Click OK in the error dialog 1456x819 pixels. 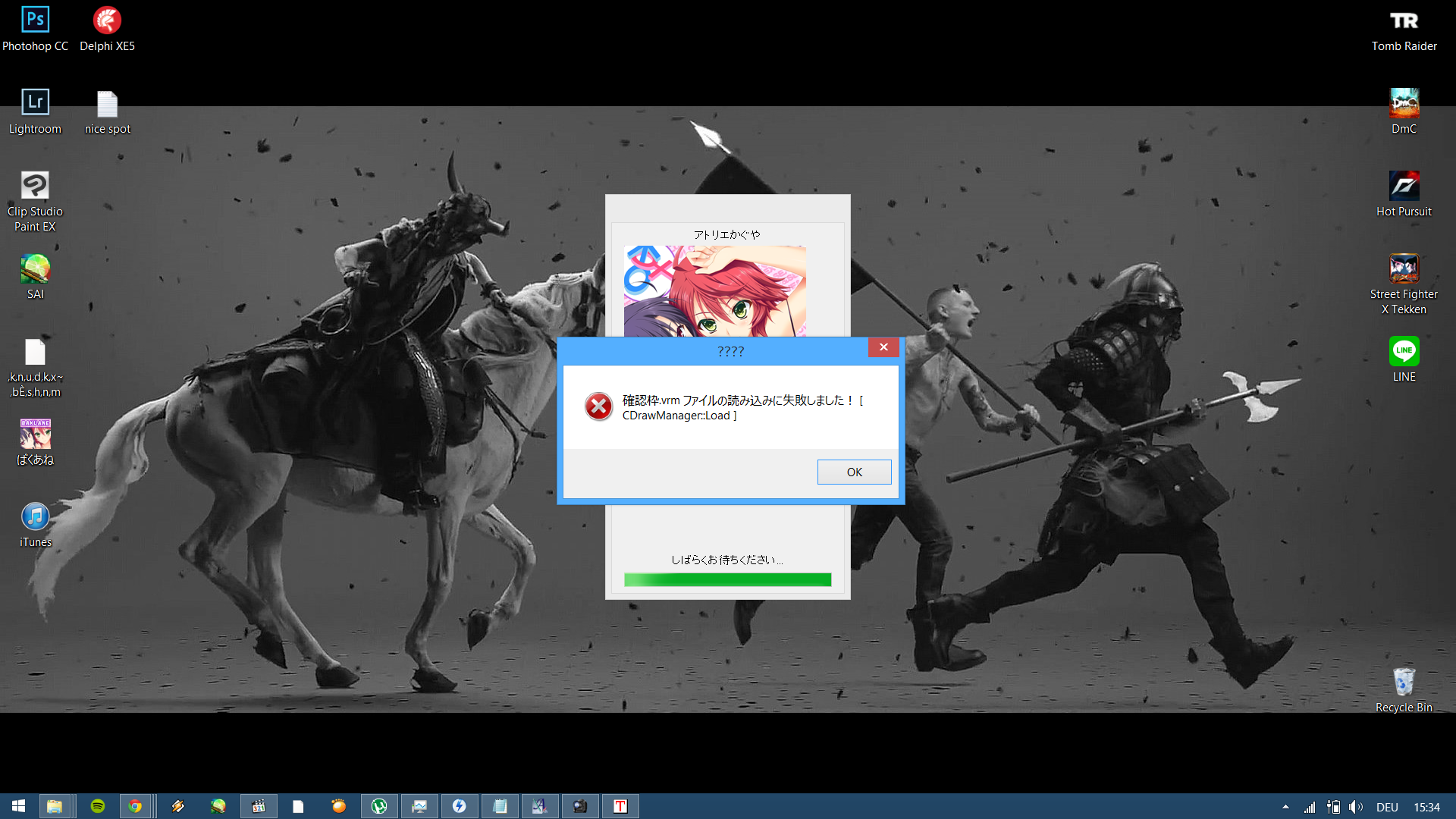854,472
